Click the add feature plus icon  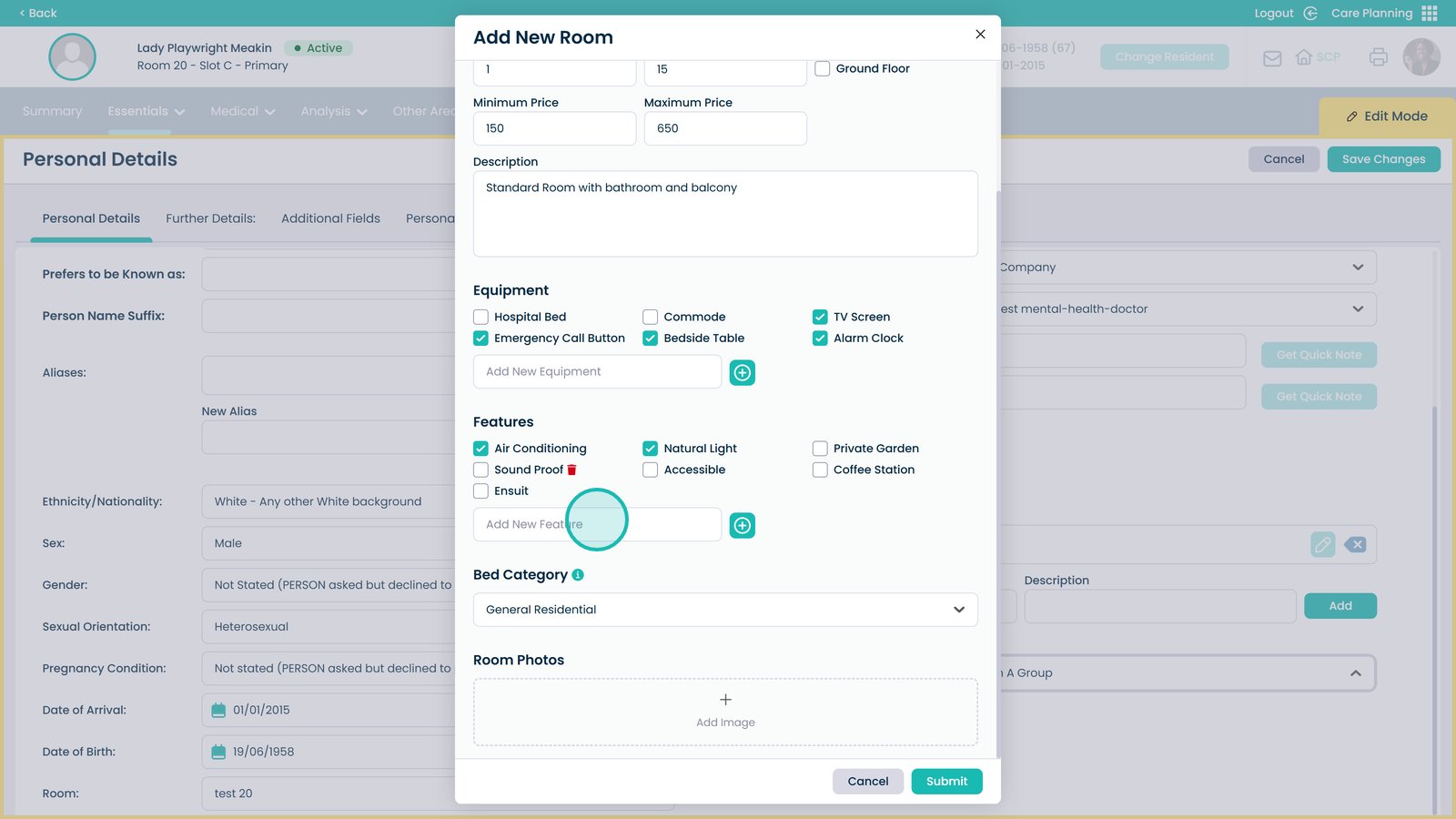click(743, 526)
